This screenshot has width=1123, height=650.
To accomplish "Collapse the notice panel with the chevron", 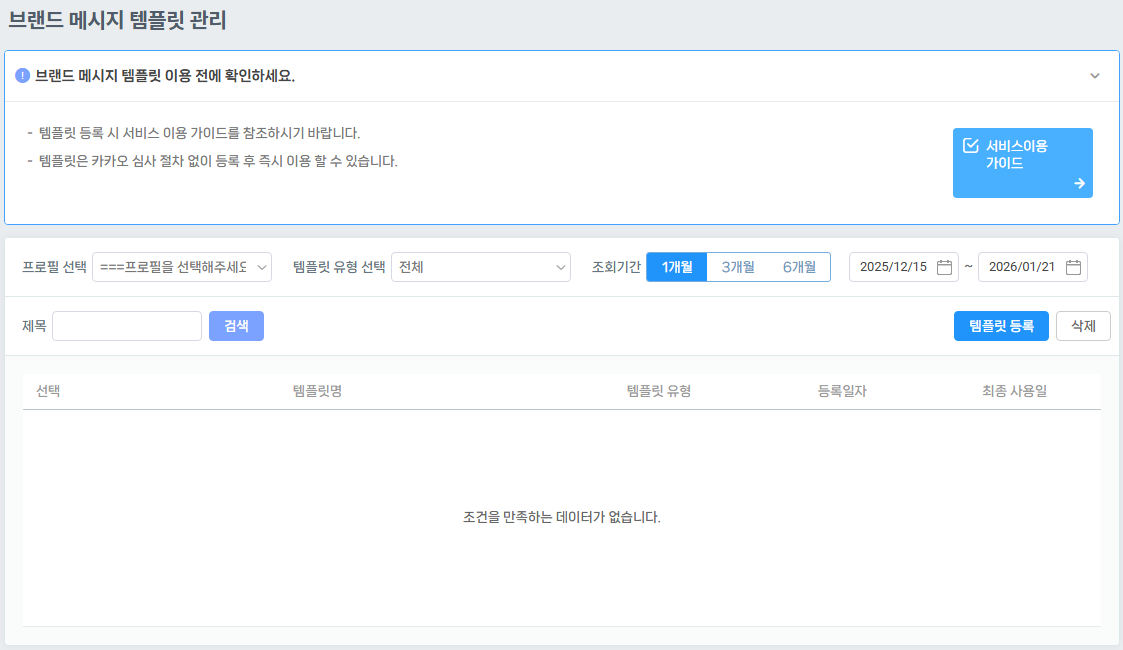I will click(x=1095, y=76).
